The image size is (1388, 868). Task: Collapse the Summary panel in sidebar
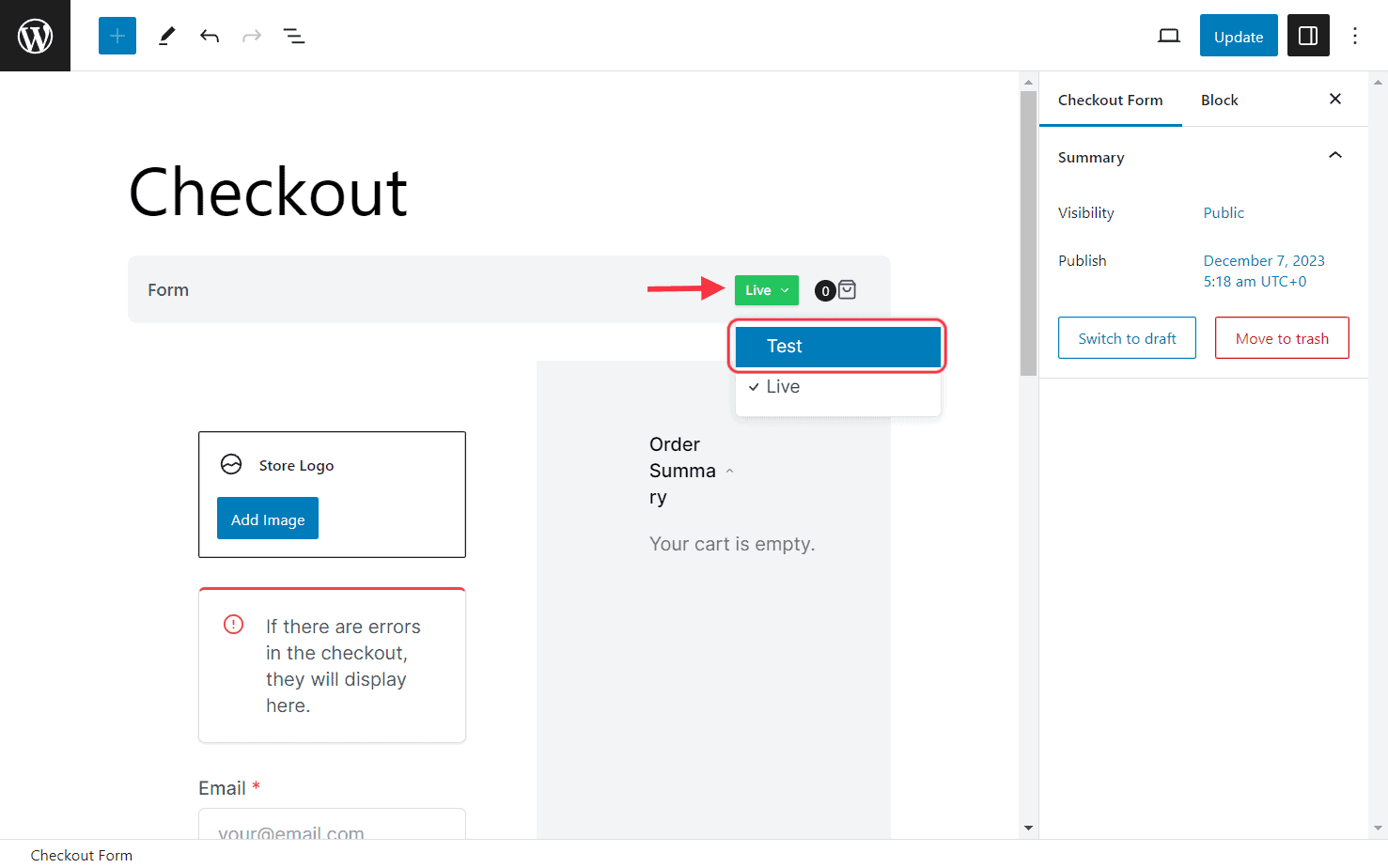tap(1334, 156)
